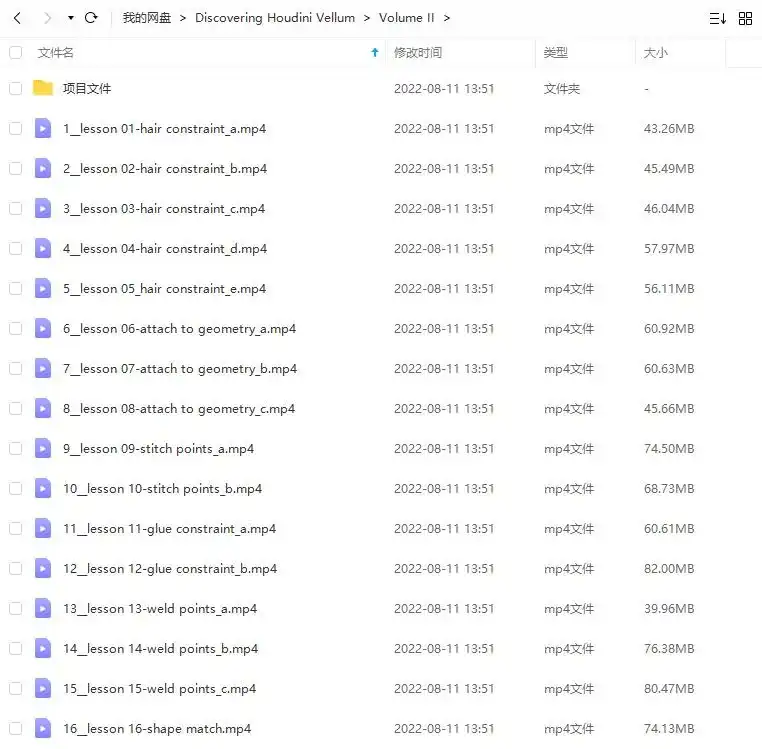Viewport: 762px width, 749px height.
Task: Check the lesson 04-hair constraint_d checkbox
Action: (16, 249)
